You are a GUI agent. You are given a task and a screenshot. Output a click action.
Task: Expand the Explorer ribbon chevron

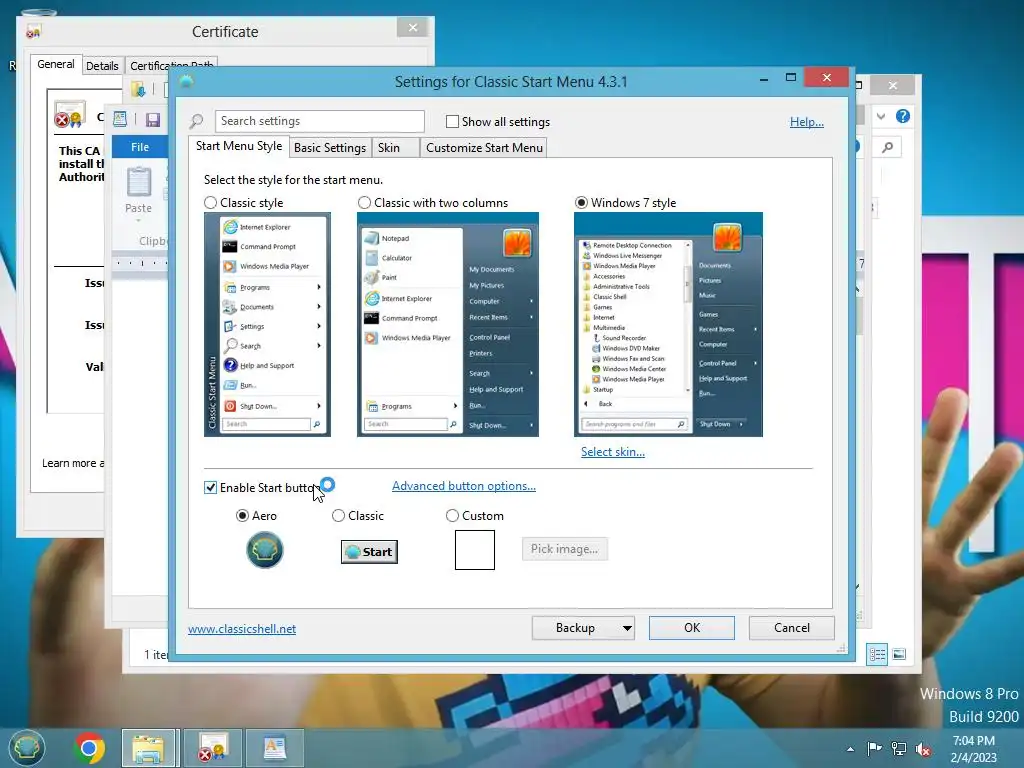coord(881,116)
